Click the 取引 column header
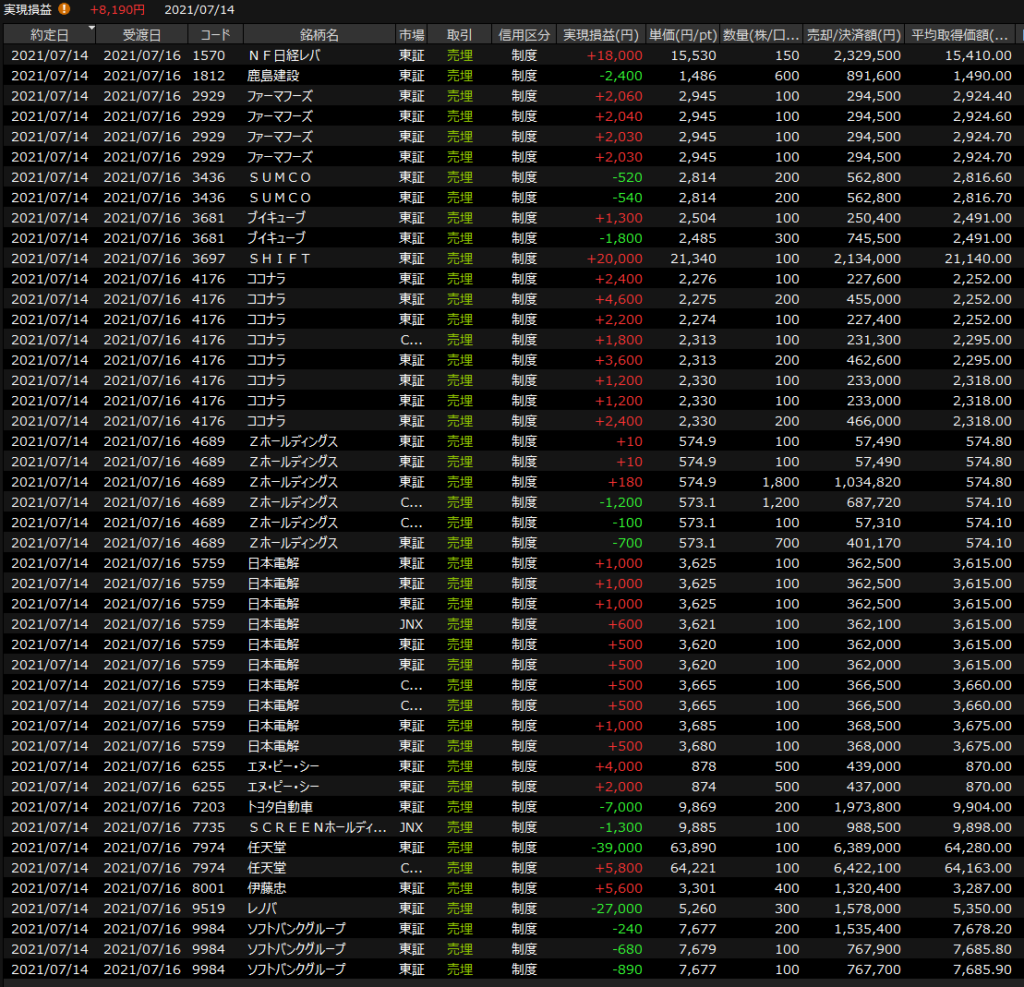 point(459,35)
